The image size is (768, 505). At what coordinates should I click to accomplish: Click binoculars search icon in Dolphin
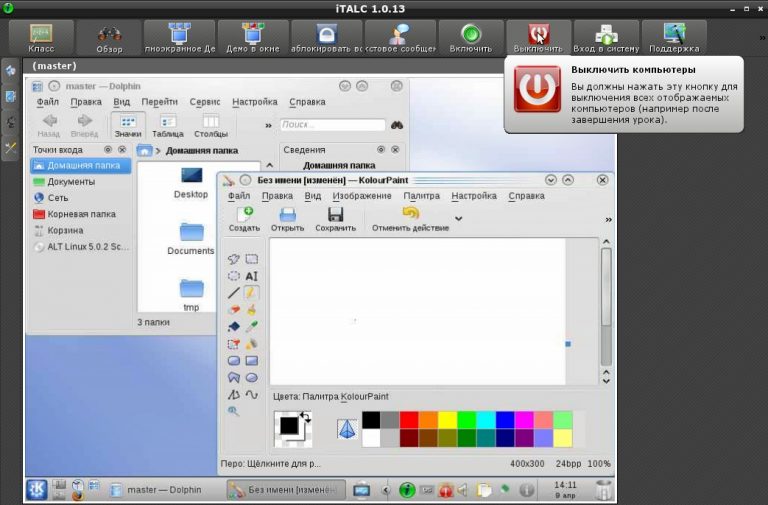point(397,125)
